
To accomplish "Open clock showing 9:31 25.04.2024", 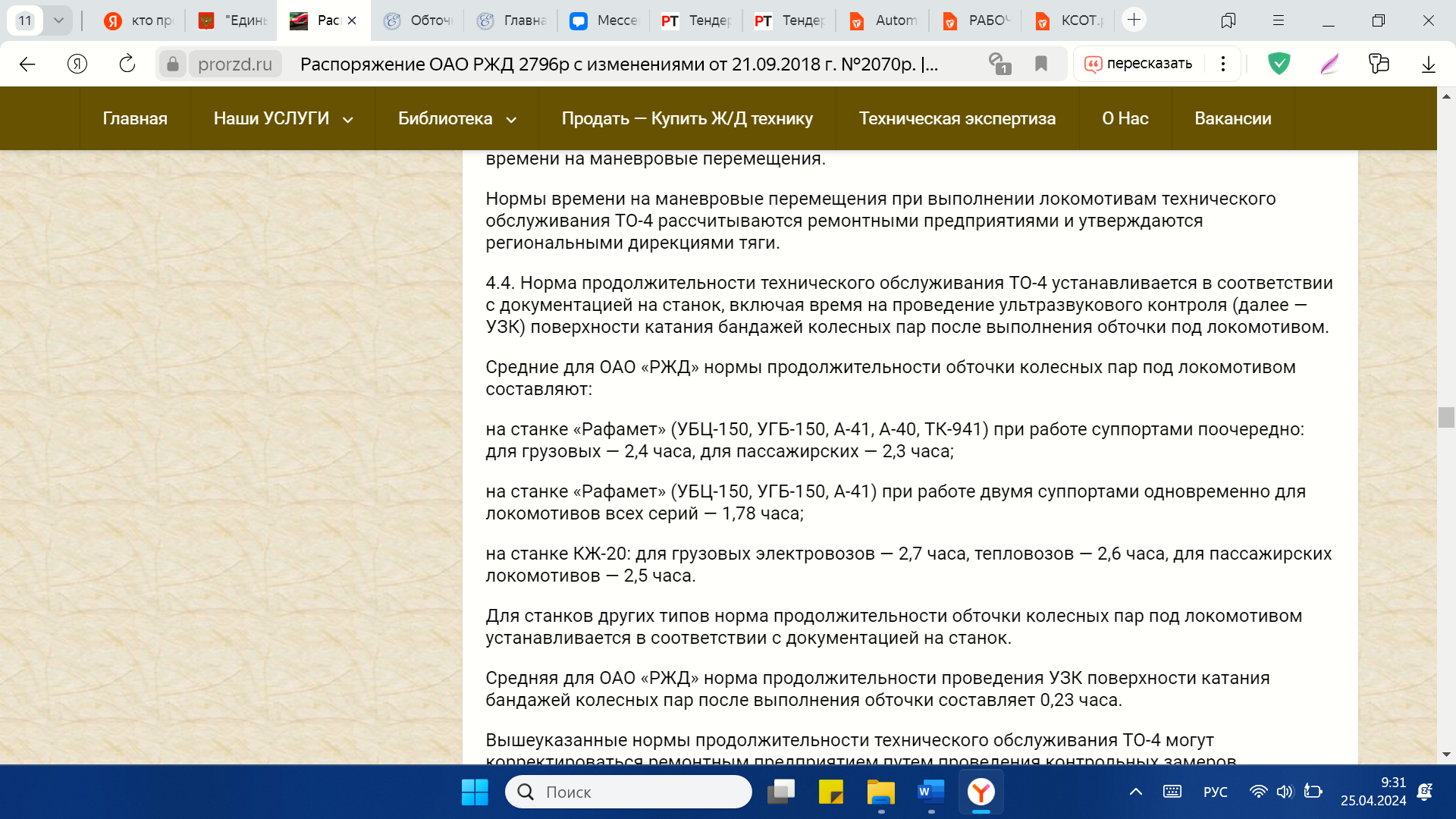I will (1373, 792).
